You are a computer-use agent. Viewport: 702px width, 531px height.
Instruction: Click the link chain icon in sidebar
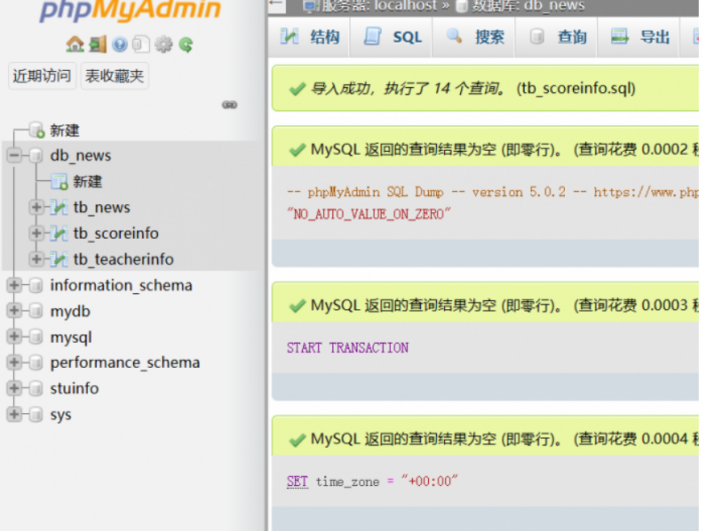229,105
